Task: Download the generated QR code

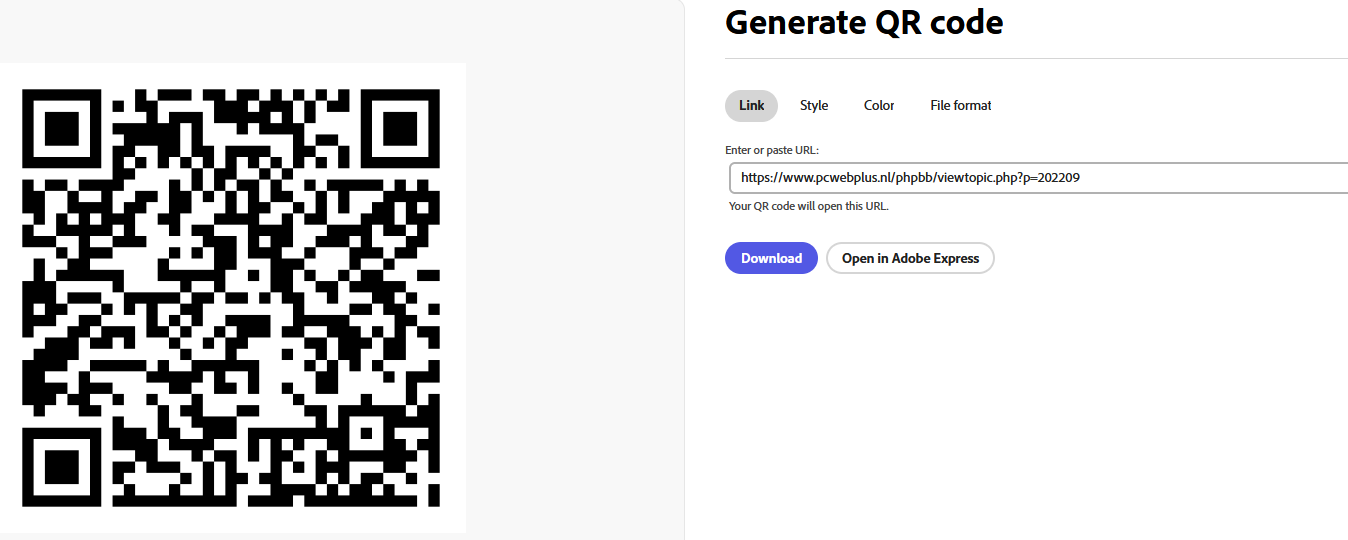Action: (771, 258)
